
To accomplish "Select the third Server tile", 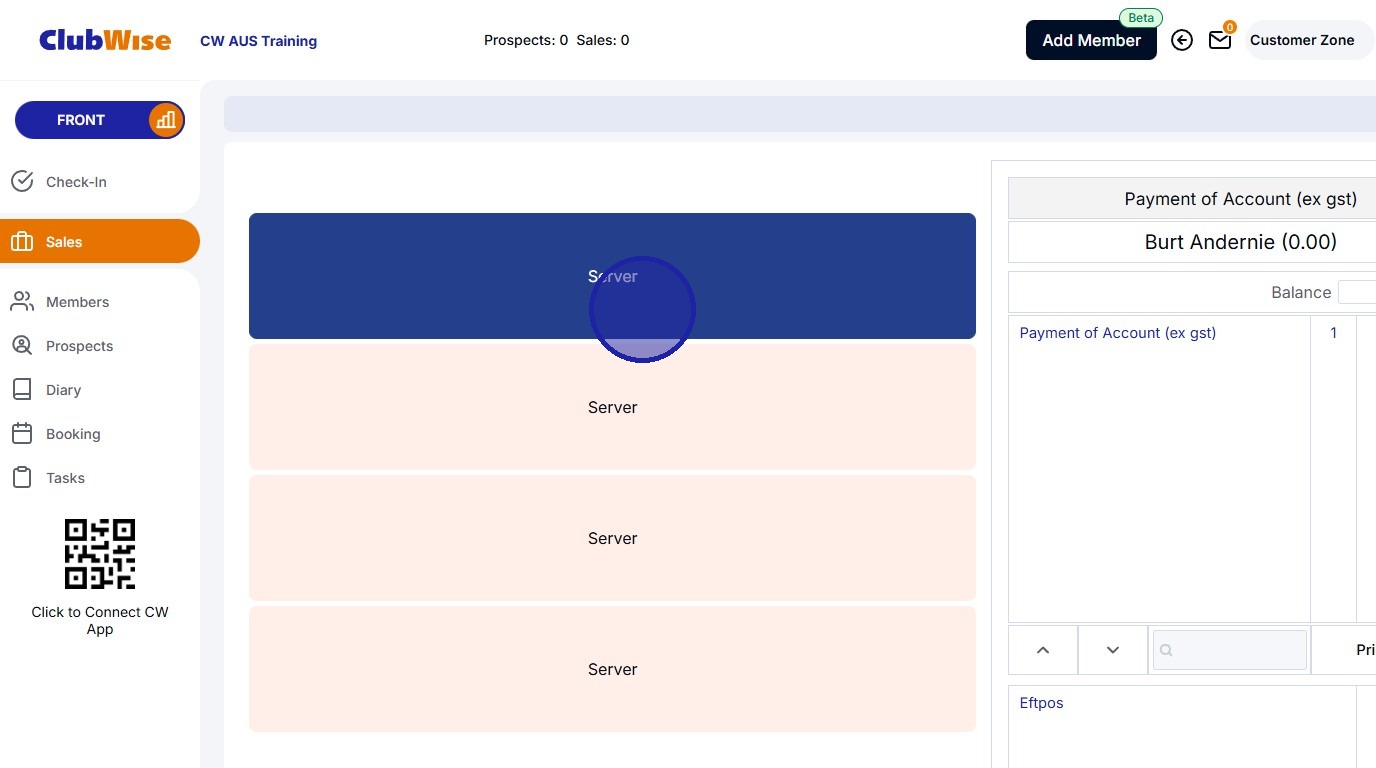I will click(612, 538).
